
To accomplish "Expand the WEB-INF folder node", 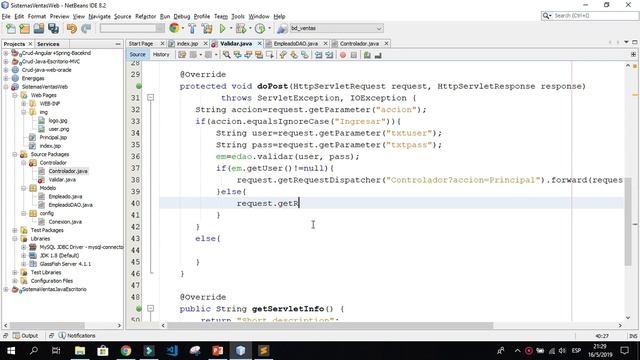I will (24, 104).
